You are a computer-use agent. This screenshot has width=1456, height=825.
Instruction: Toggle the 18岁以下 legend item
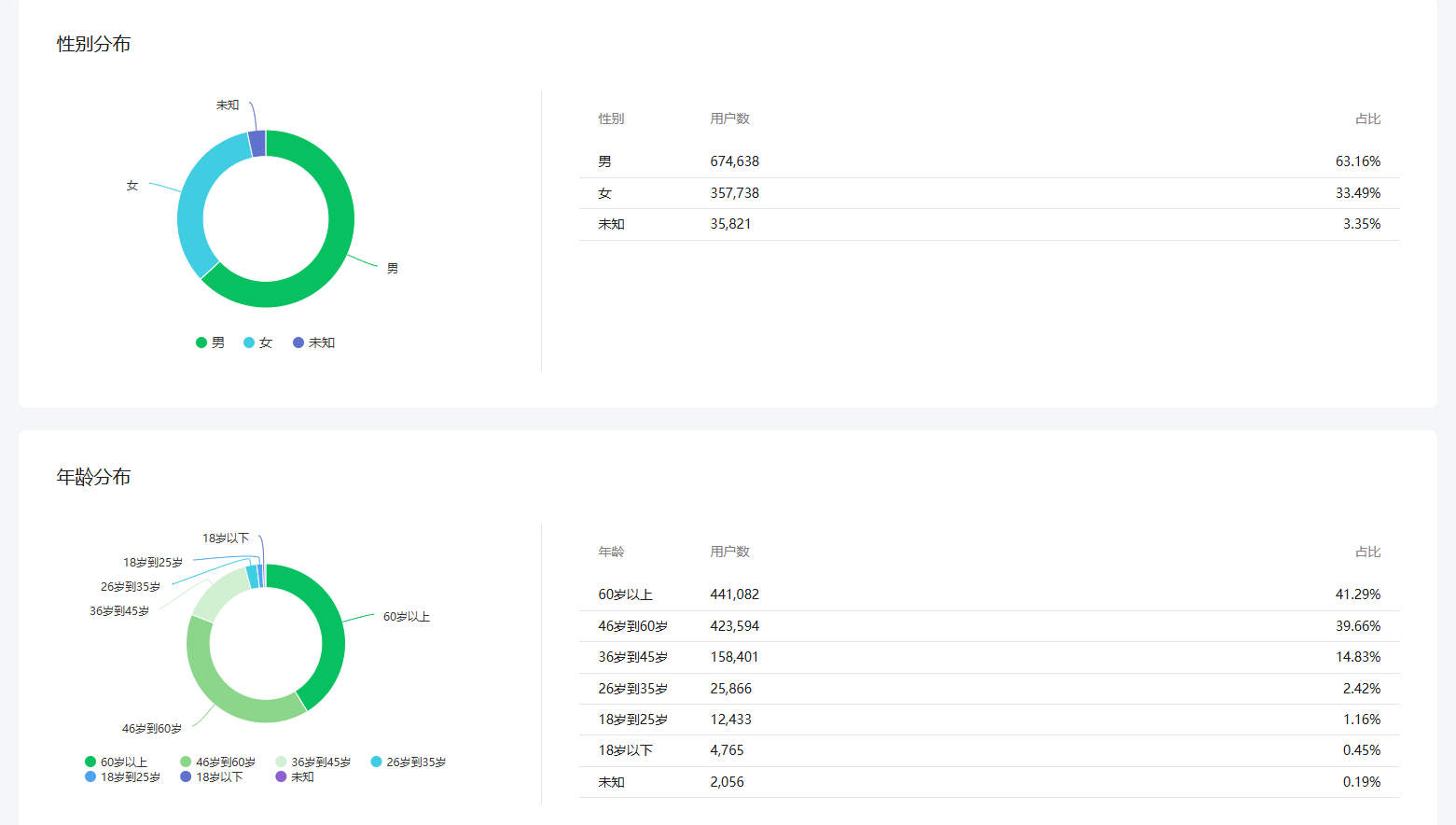pyautogui.click(x=212, y=776)
